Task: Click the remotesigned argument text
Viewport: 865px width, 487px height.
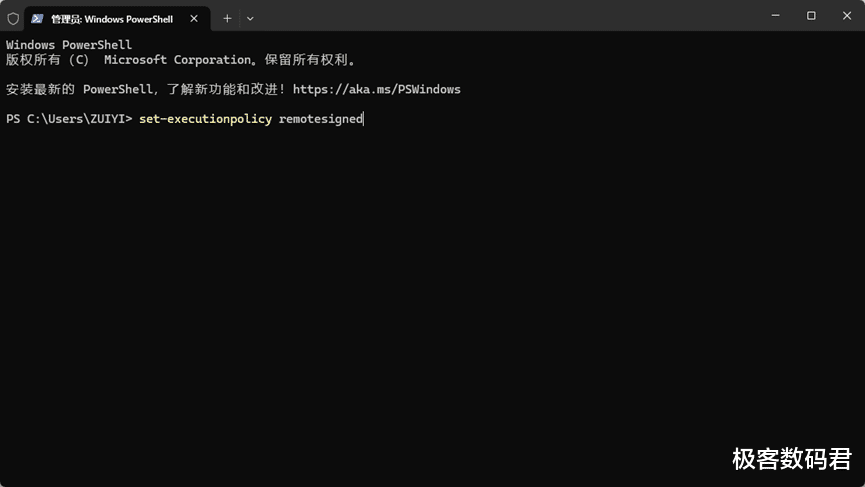Action: point(321,119)
